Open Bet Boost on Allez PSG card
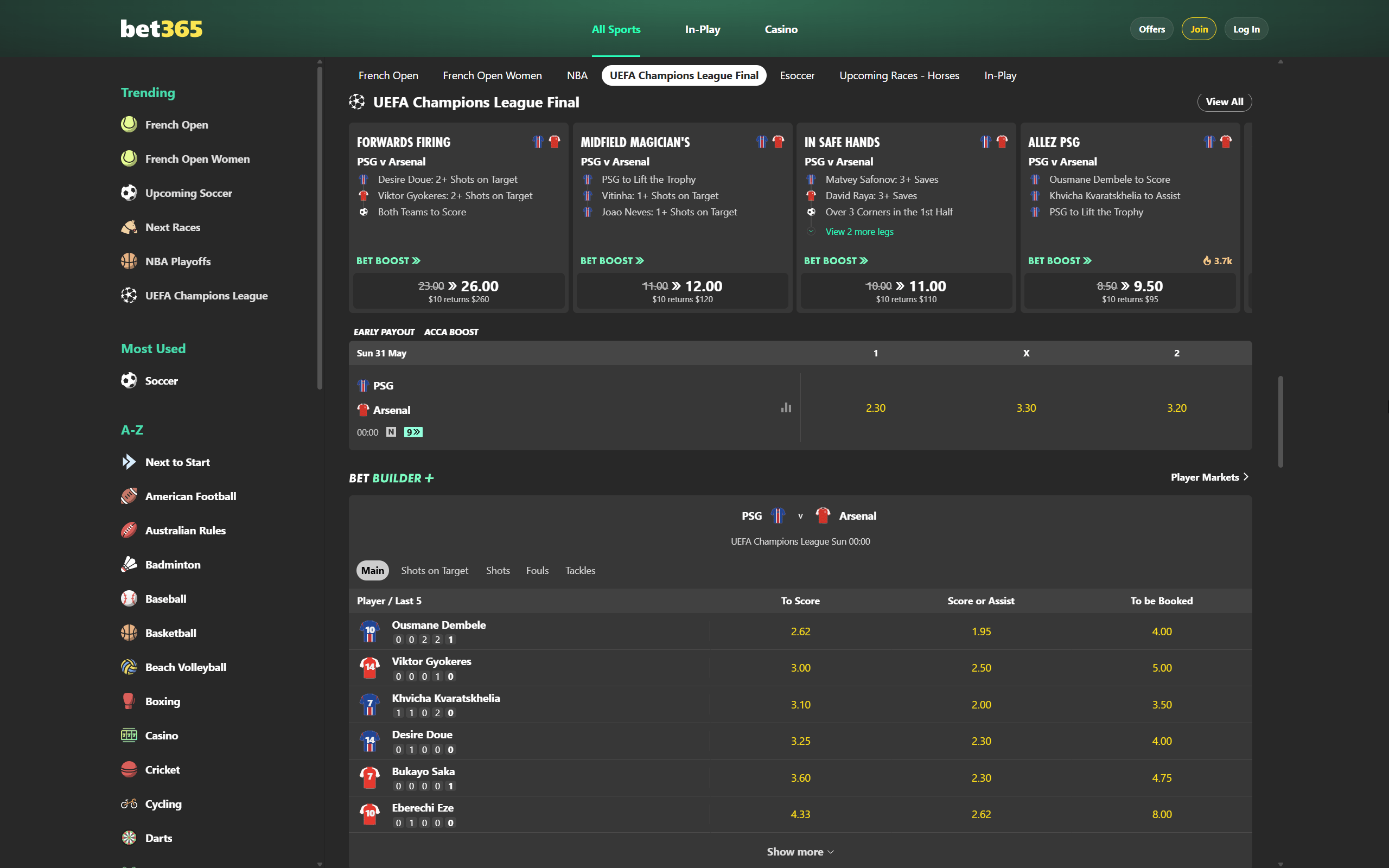 pos(1060,260)
